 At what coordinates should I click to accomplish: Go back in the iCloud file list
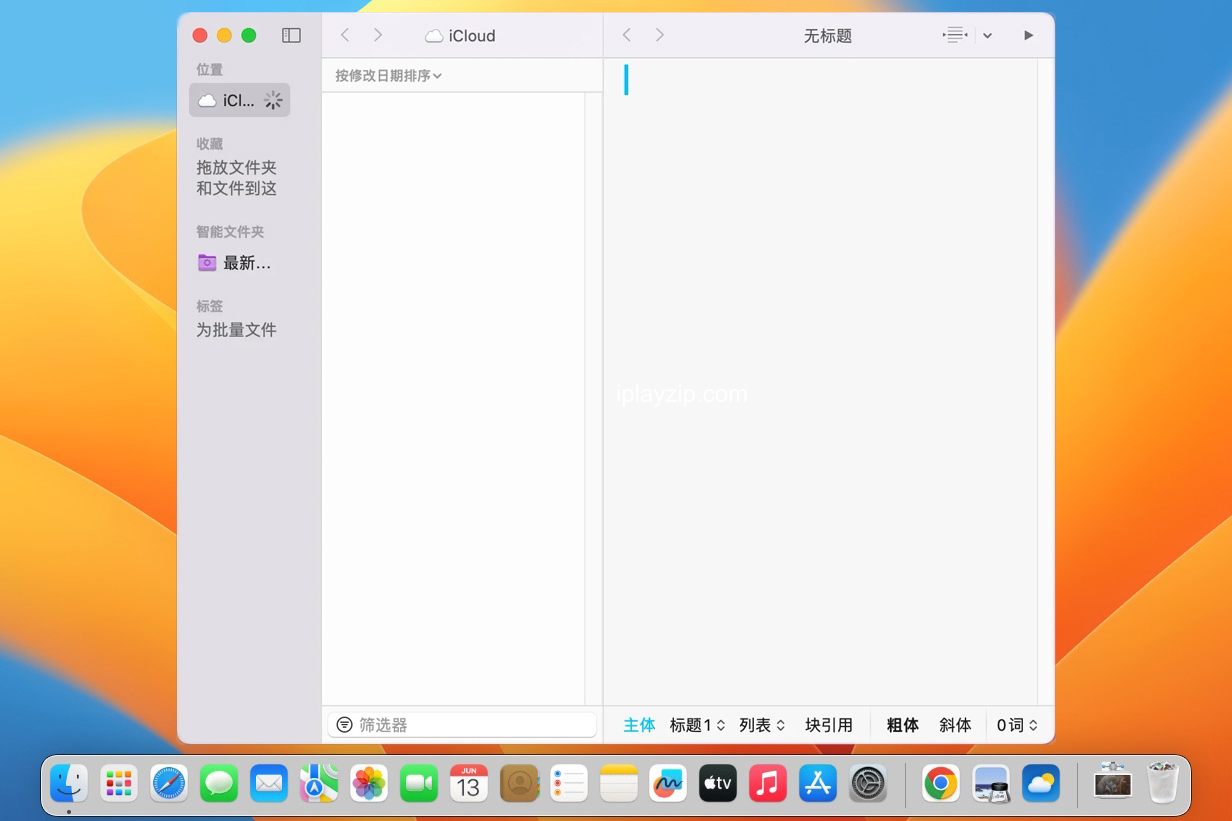(345, 35)
